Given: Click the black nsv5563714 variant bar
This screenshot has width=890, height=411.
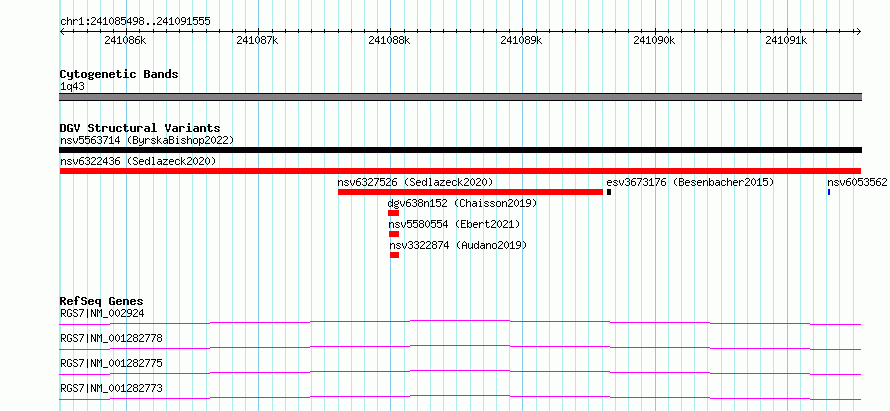Looking at the screenshot, I should coord(460,150).
